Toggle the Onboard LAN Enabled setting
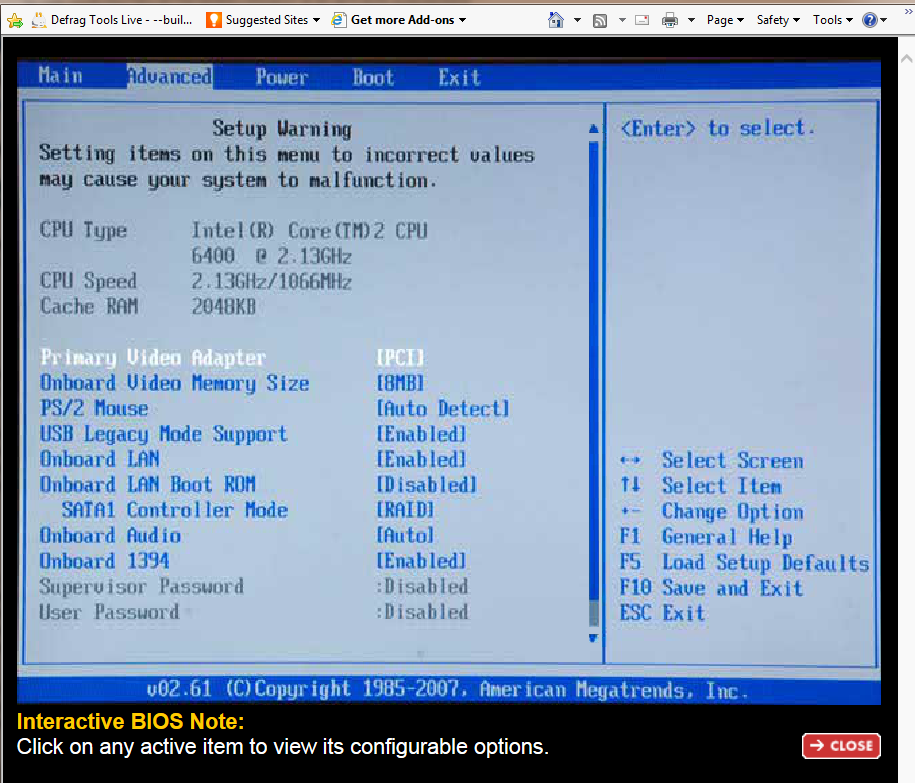915x783 pixels. [421, 460]
